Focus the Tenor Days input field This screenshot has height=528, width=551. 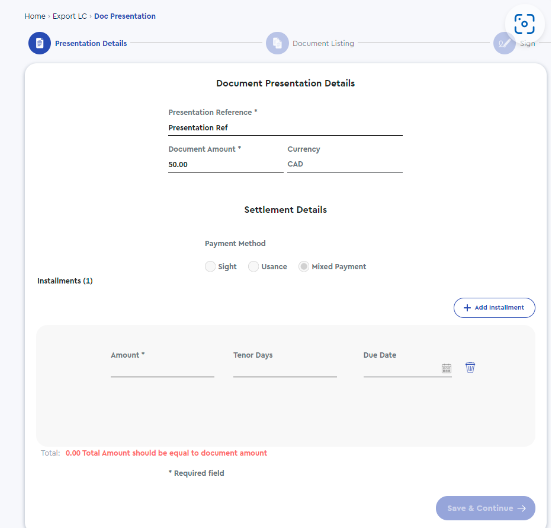coord(285,369)
